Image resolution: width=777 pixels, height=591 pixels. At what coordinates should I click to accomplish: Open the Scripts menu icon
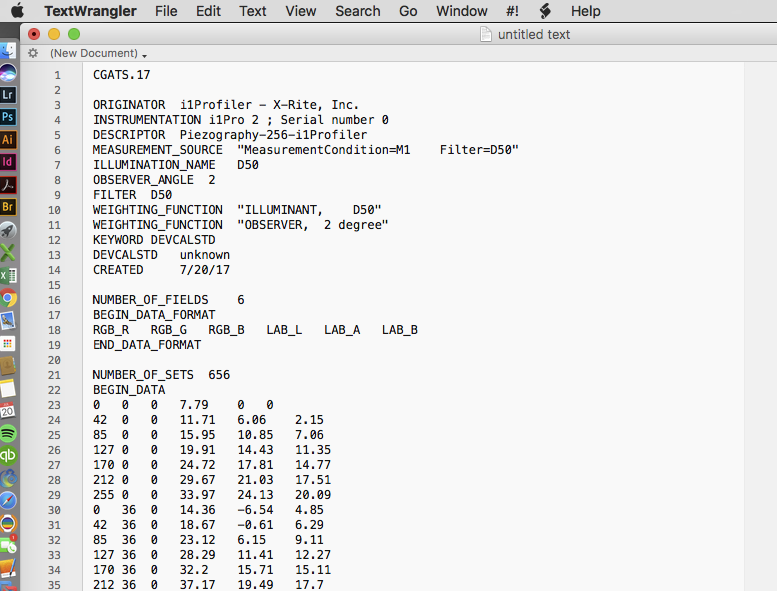point(545,11)
